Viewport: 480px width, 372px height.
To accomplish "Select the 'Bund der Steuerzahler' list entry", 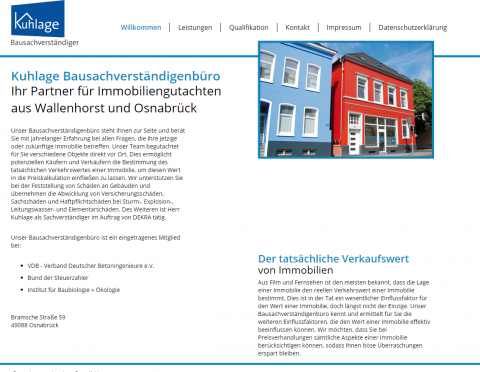I will [58, 278].
